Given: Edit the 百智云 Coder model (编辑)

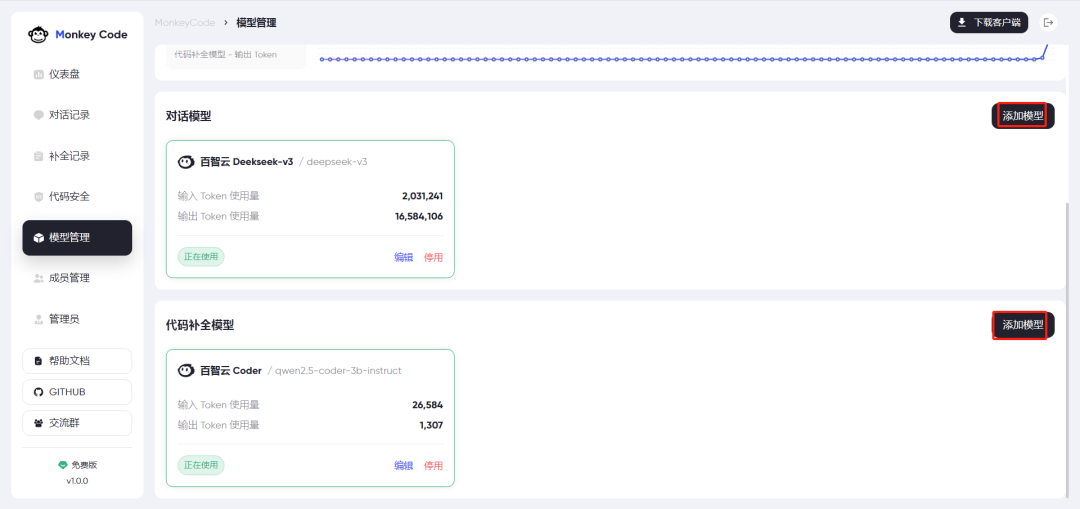Looking at the screenshot, I should (x=404, y=466).
